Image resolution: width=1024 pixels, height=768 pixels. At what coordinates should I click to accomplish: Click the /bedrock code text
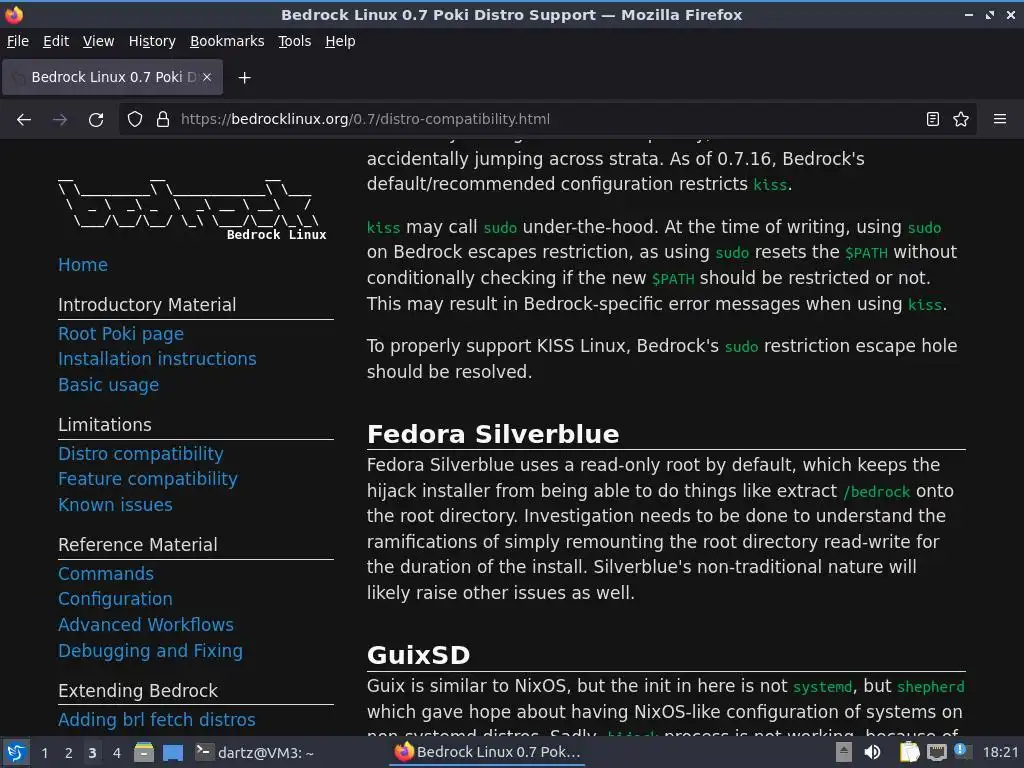click(876, 492)
